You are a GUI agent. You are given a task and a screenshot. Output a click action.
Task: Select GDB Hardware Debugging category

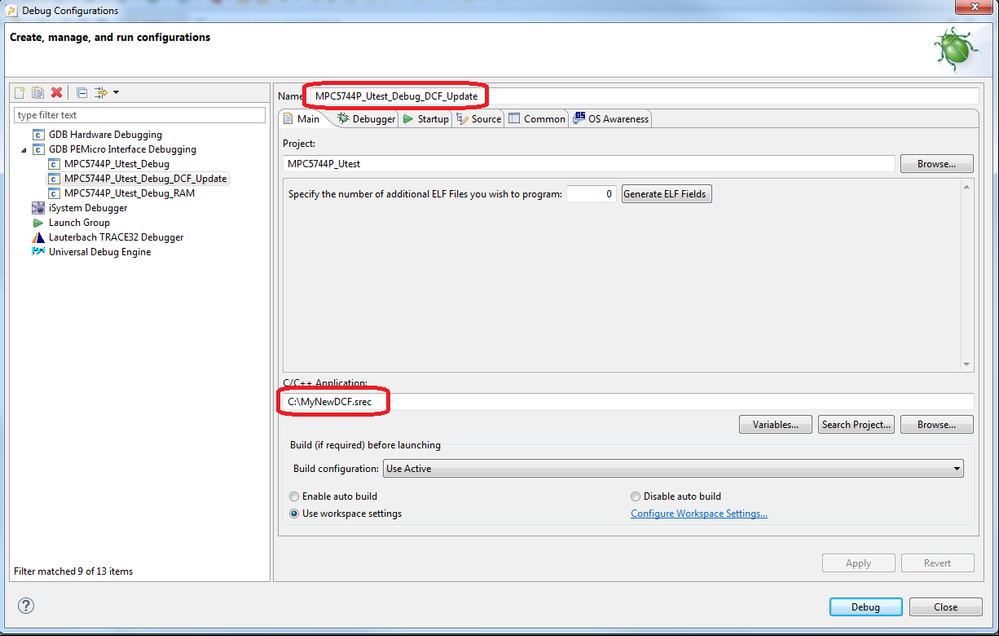point(105,134)
